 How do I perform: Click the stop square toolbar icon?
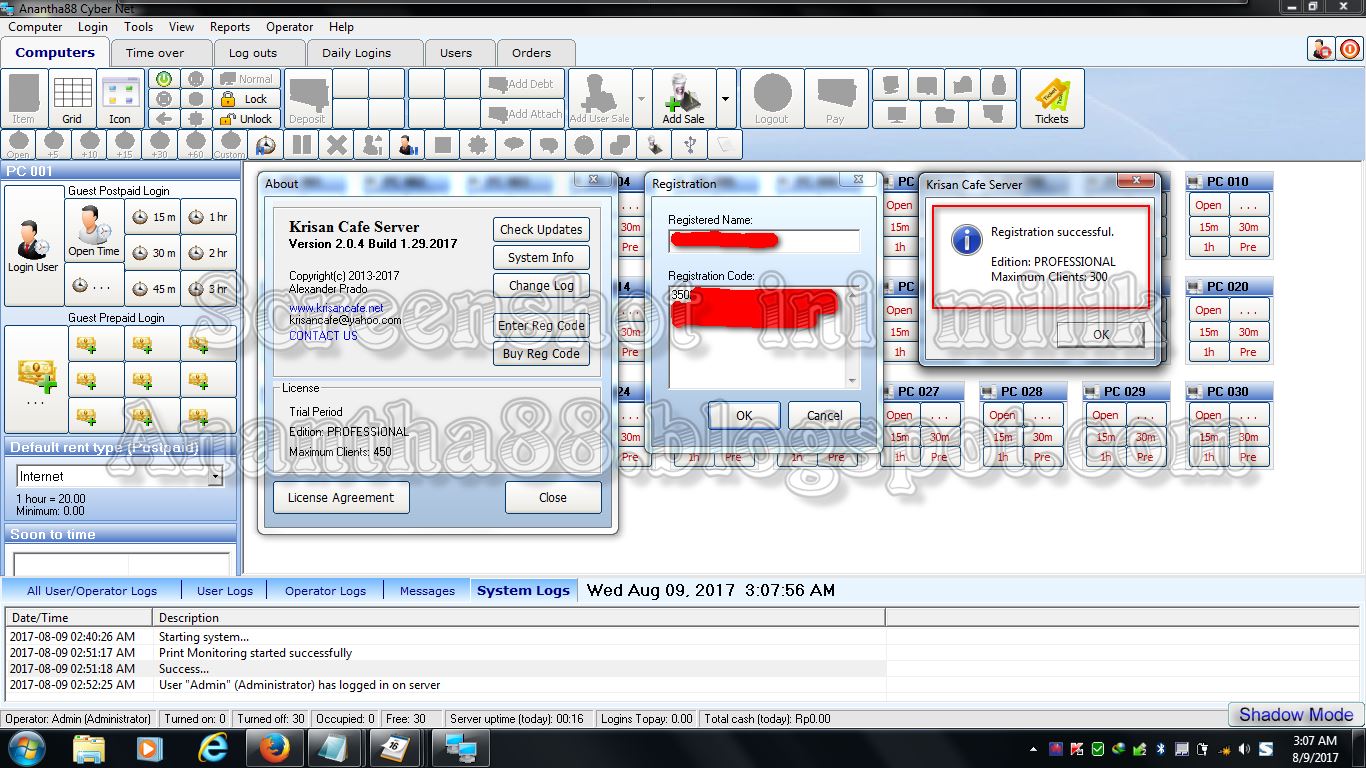(443, 145)
